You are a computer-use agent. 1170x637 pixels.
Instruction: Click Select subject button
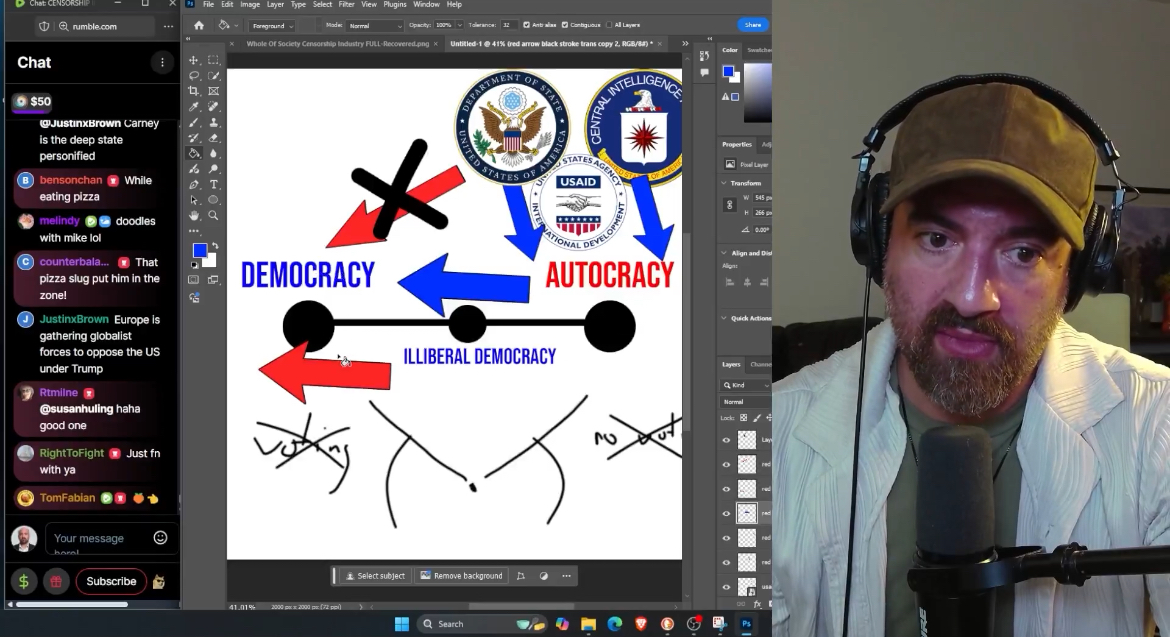[375, 576]
